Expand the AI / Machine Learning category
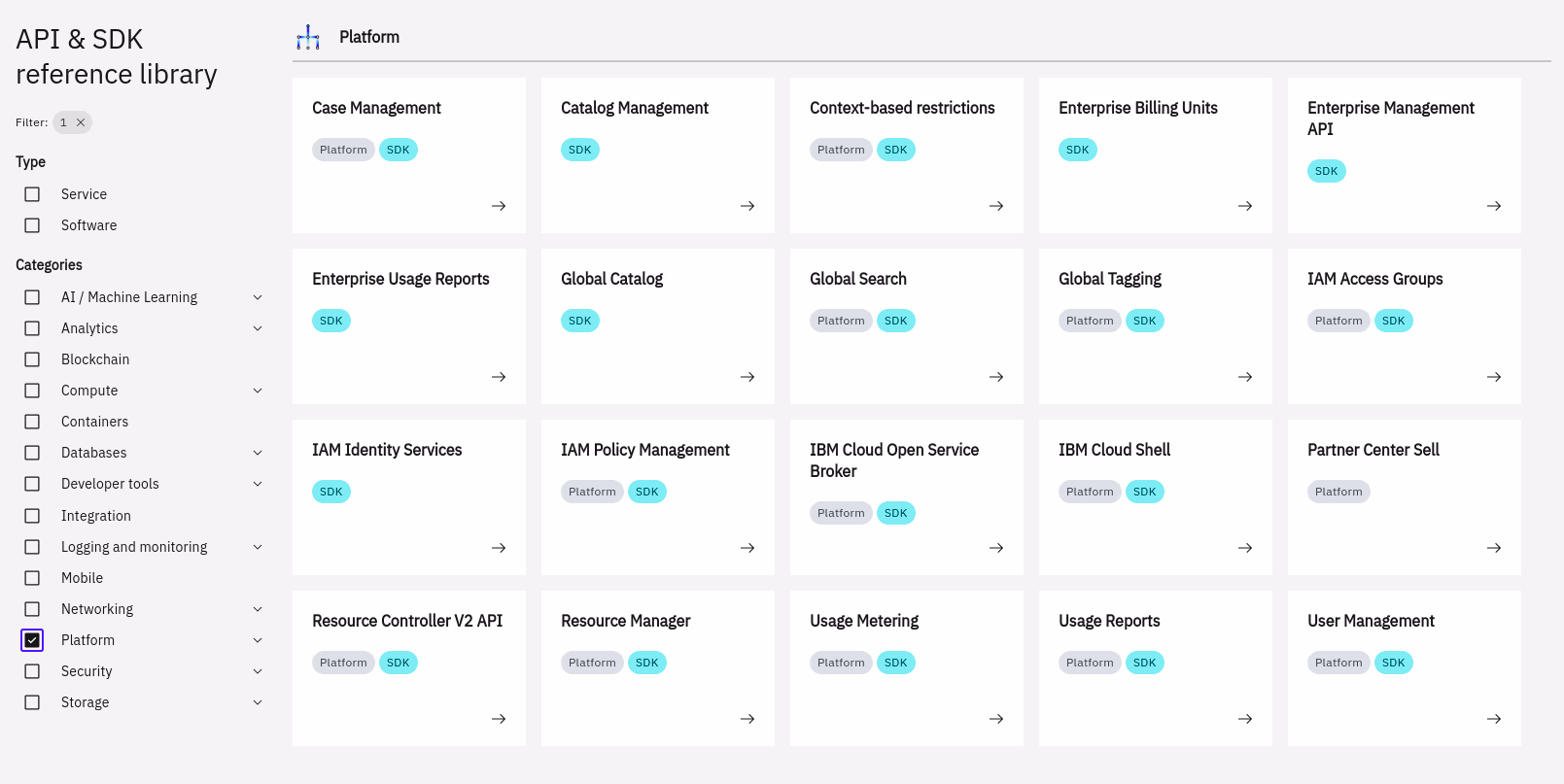 coord(258,297)
